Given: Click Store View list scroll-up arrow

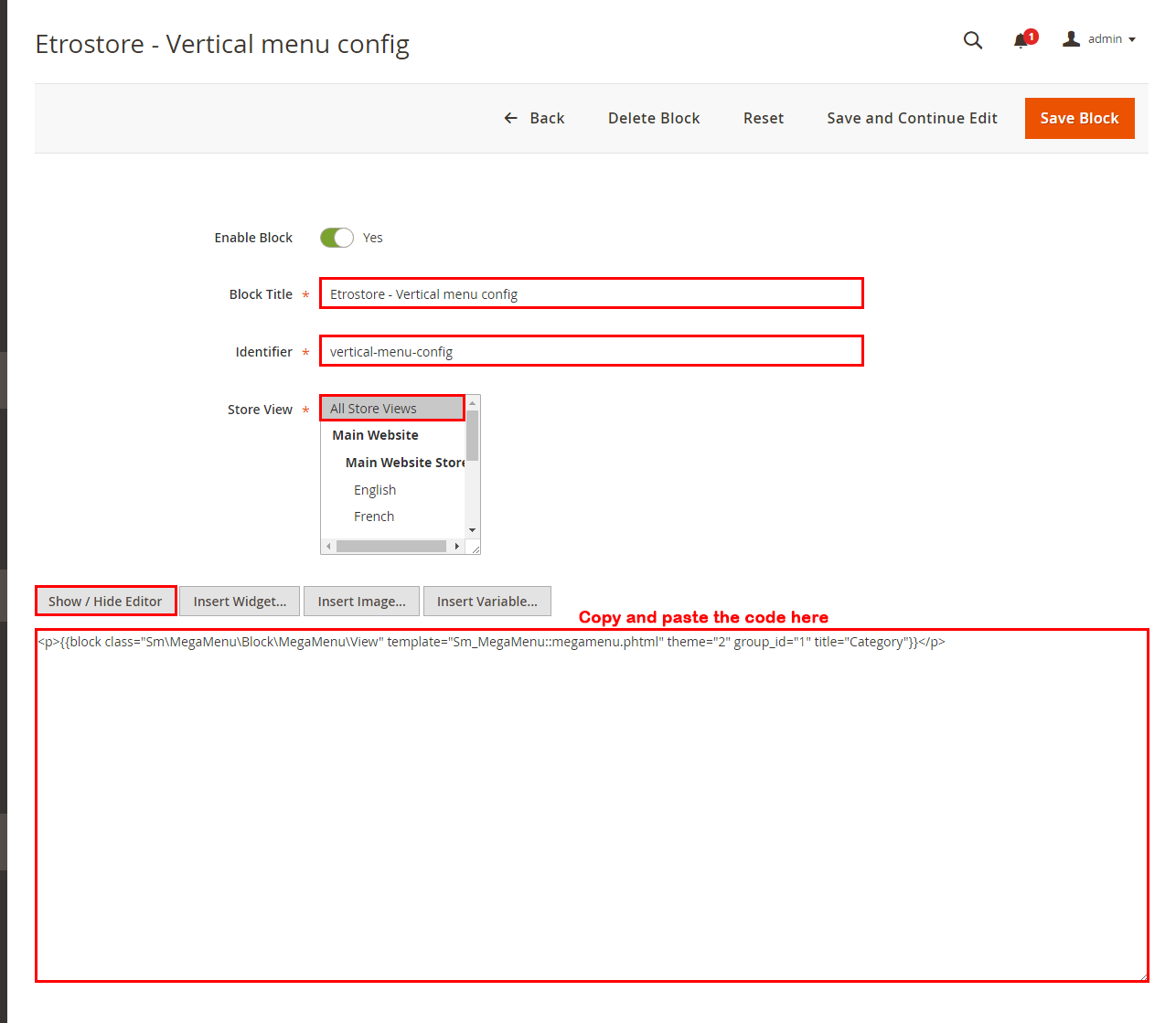Looking at the screenshot, I should 473,403.
